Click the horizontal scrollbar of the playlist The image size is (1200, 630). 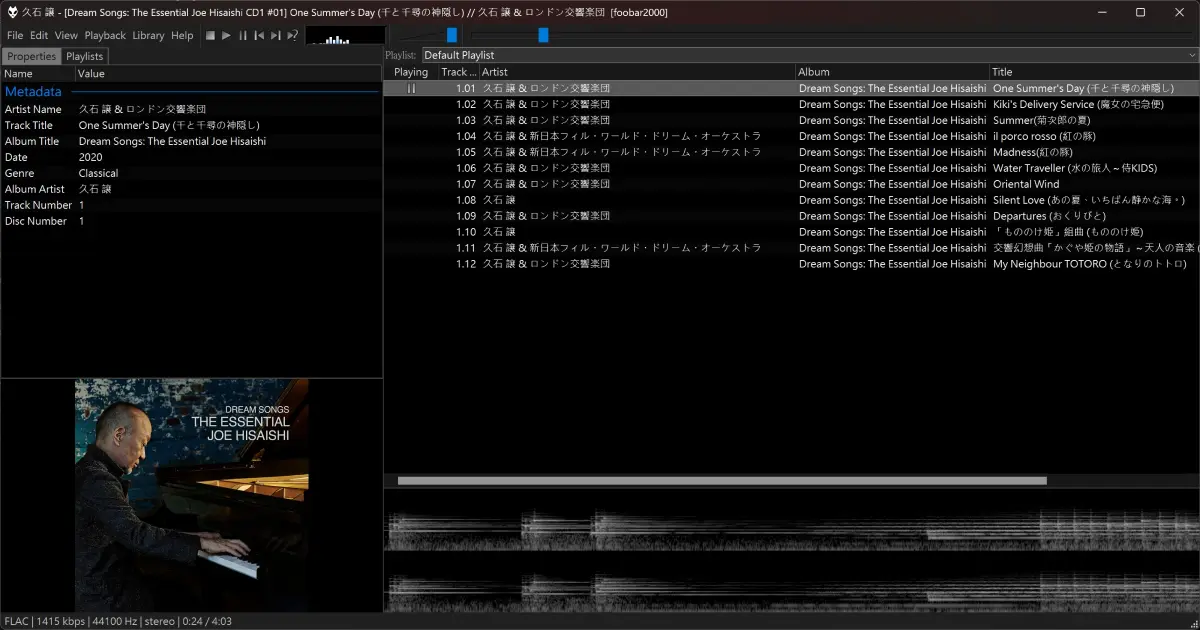722,481
